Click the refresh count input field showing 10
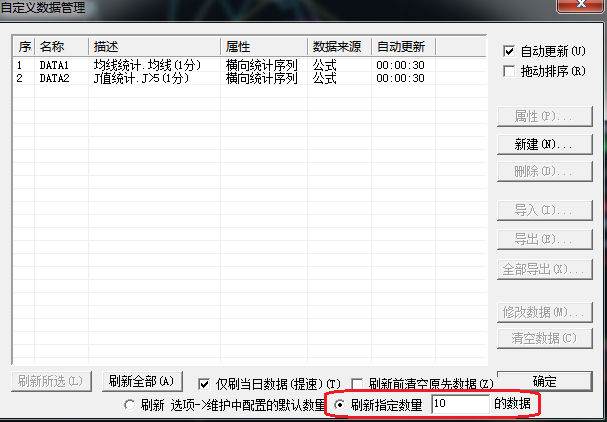 pos(460,404)
